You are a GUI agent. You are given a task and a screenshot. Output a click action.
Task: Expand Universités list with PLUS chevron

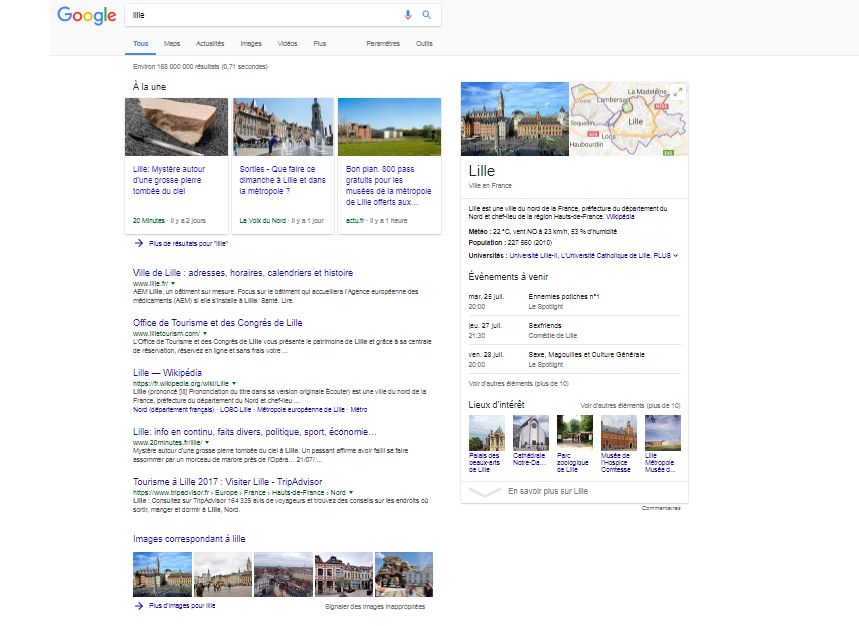666,256
